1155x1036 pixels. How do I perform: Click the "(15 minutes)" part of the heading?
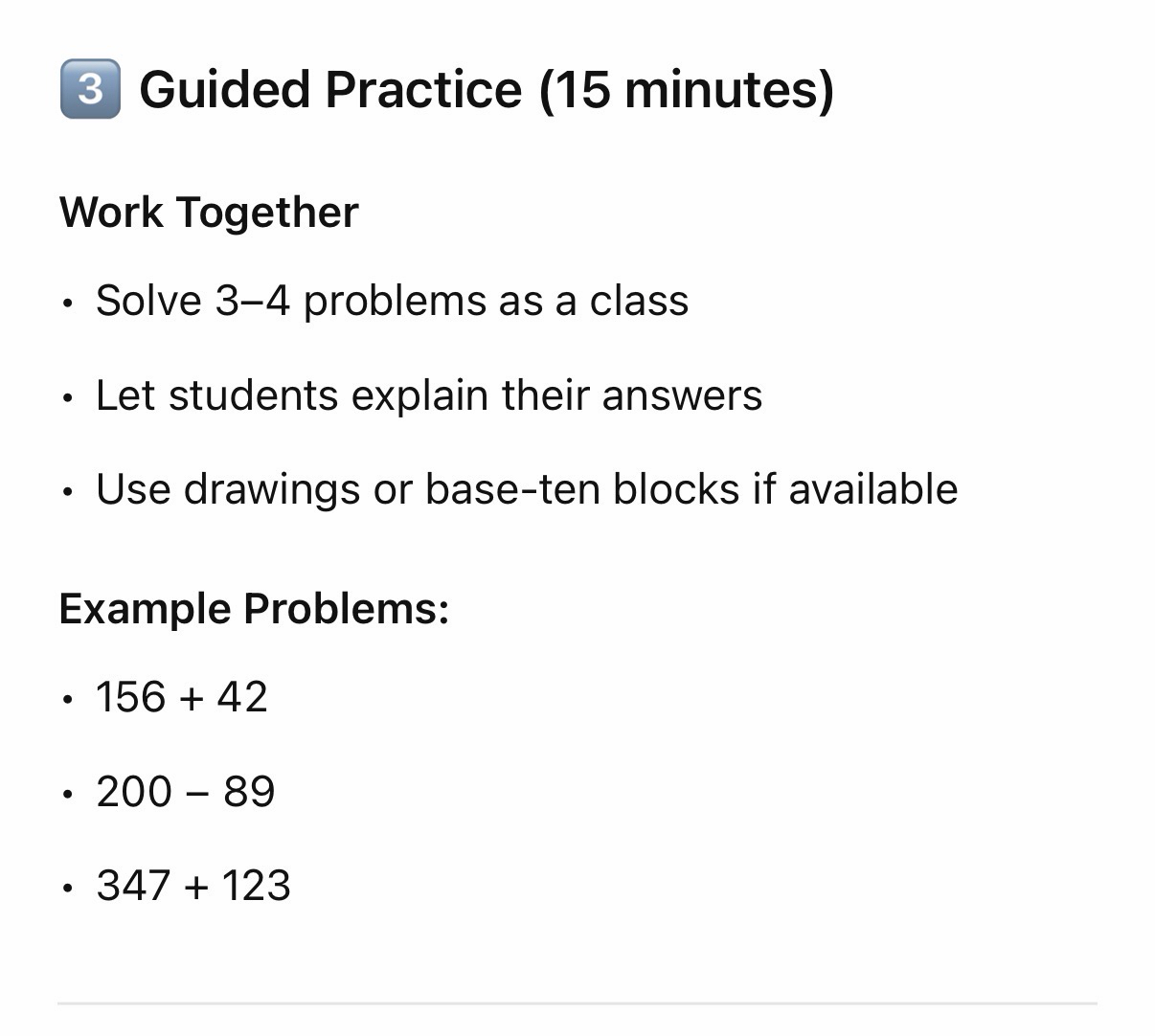point(686,89)
